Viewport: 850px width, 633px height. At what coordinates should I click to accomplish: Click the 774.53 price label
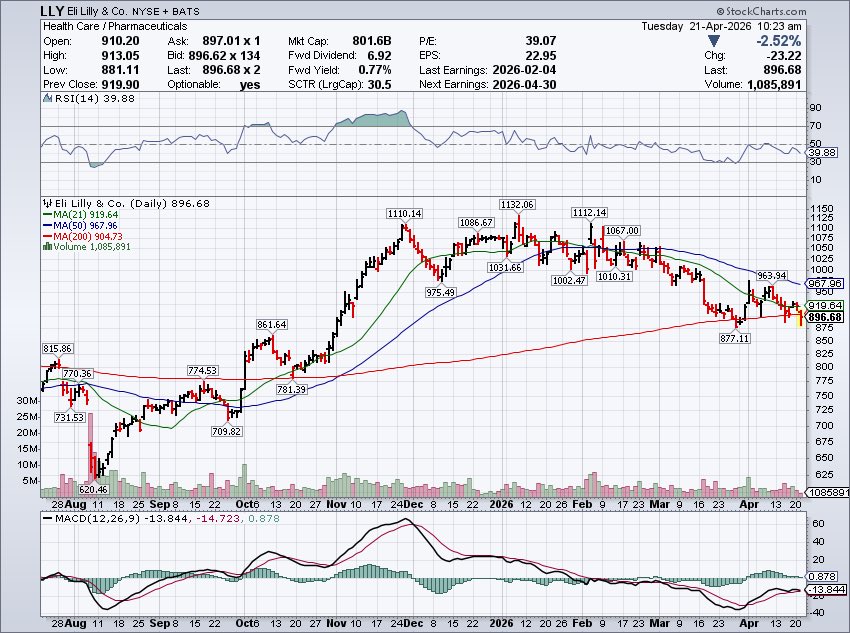pos(202,371)
